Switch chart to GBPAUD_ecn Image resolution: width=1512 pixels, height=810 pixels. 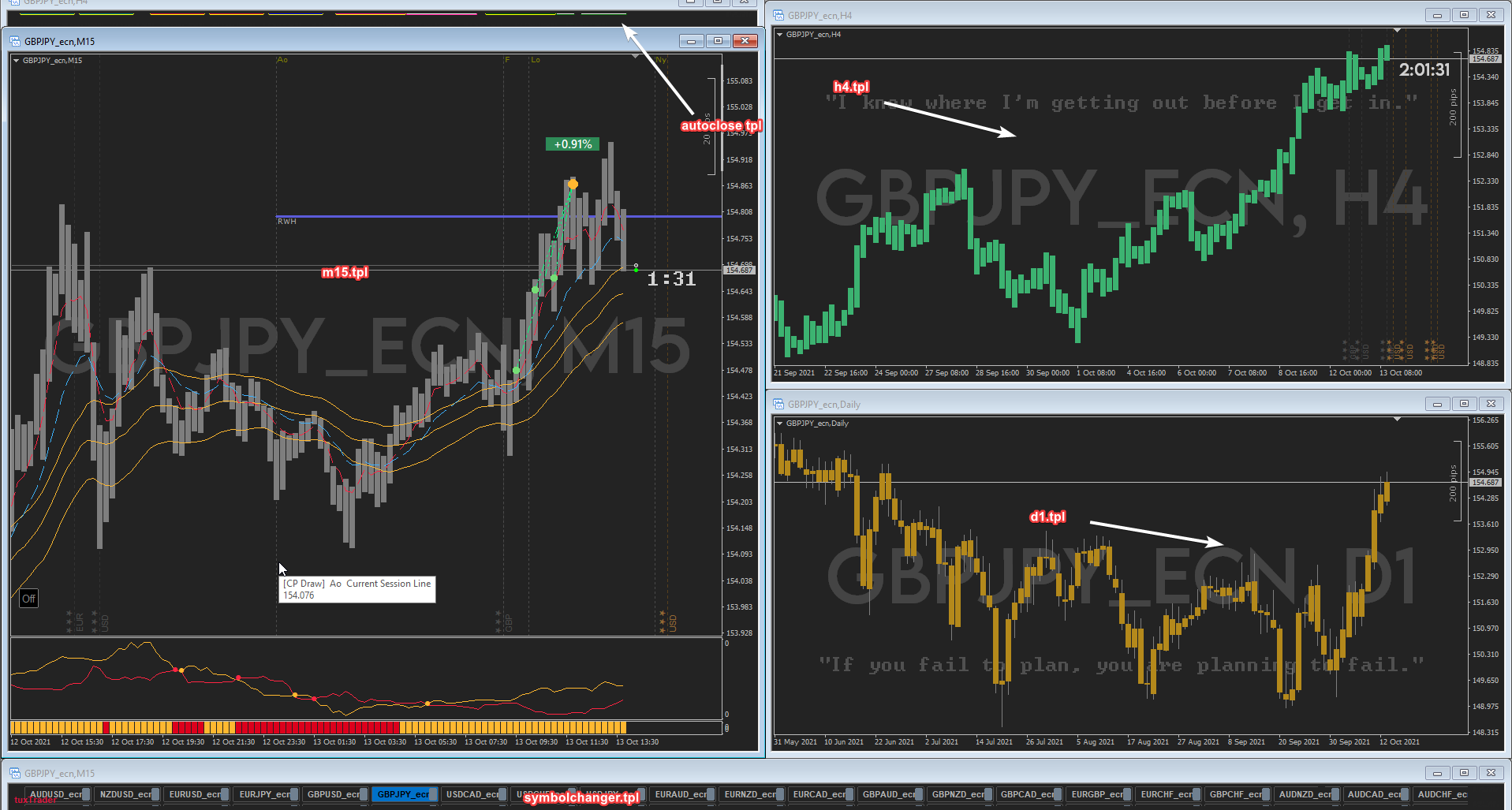click(890, 794)
